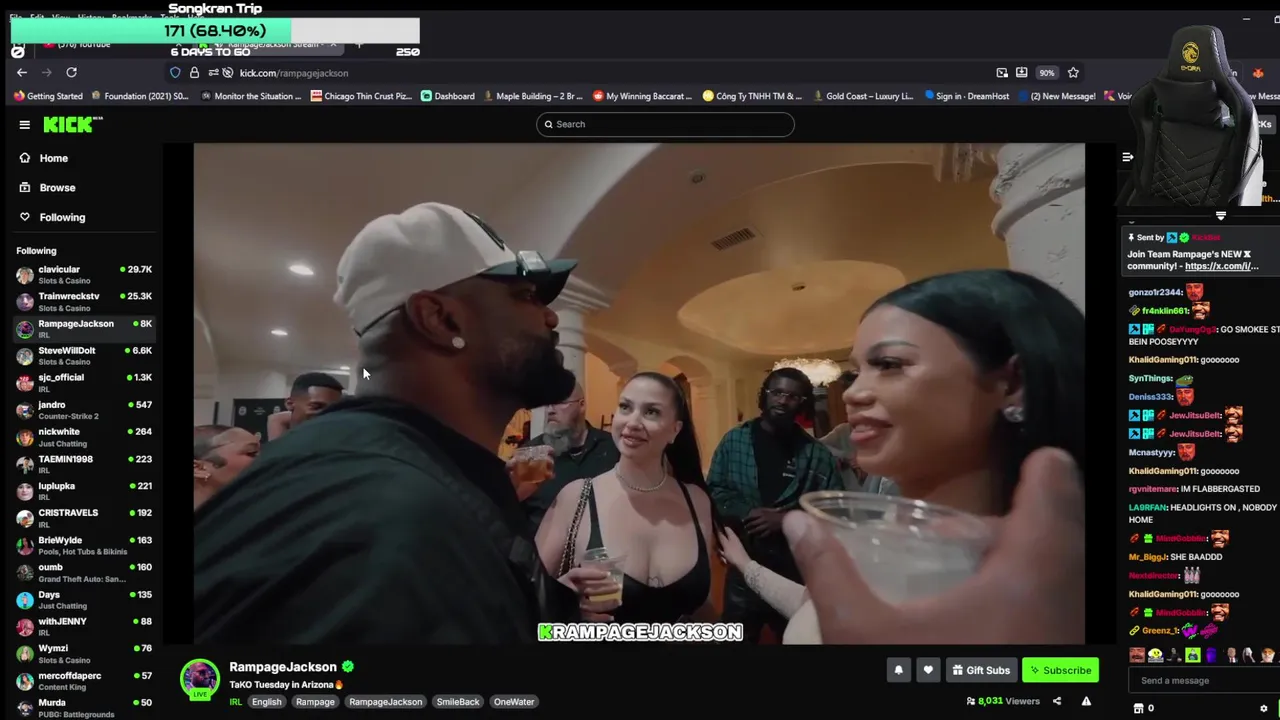Click the English stream tag

coord(266,702)
